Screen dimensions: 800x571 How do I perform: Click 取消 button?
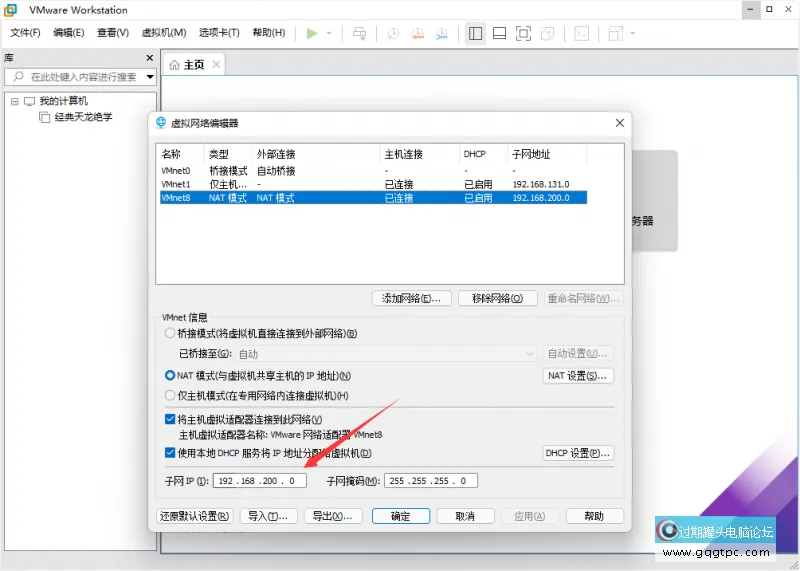coord(465,516)
